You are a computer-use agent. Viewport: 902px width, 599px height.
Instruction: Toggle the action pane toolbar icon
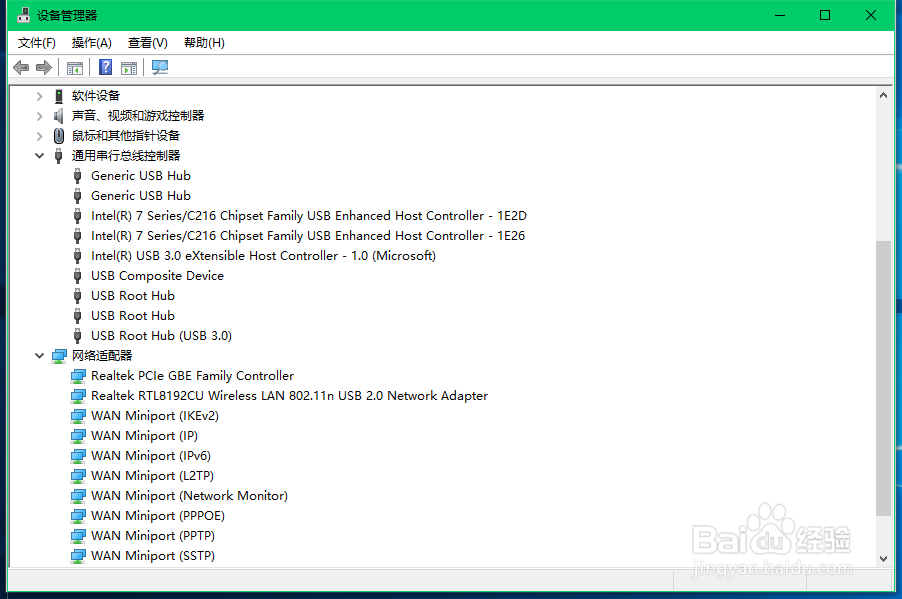[129, 68]
